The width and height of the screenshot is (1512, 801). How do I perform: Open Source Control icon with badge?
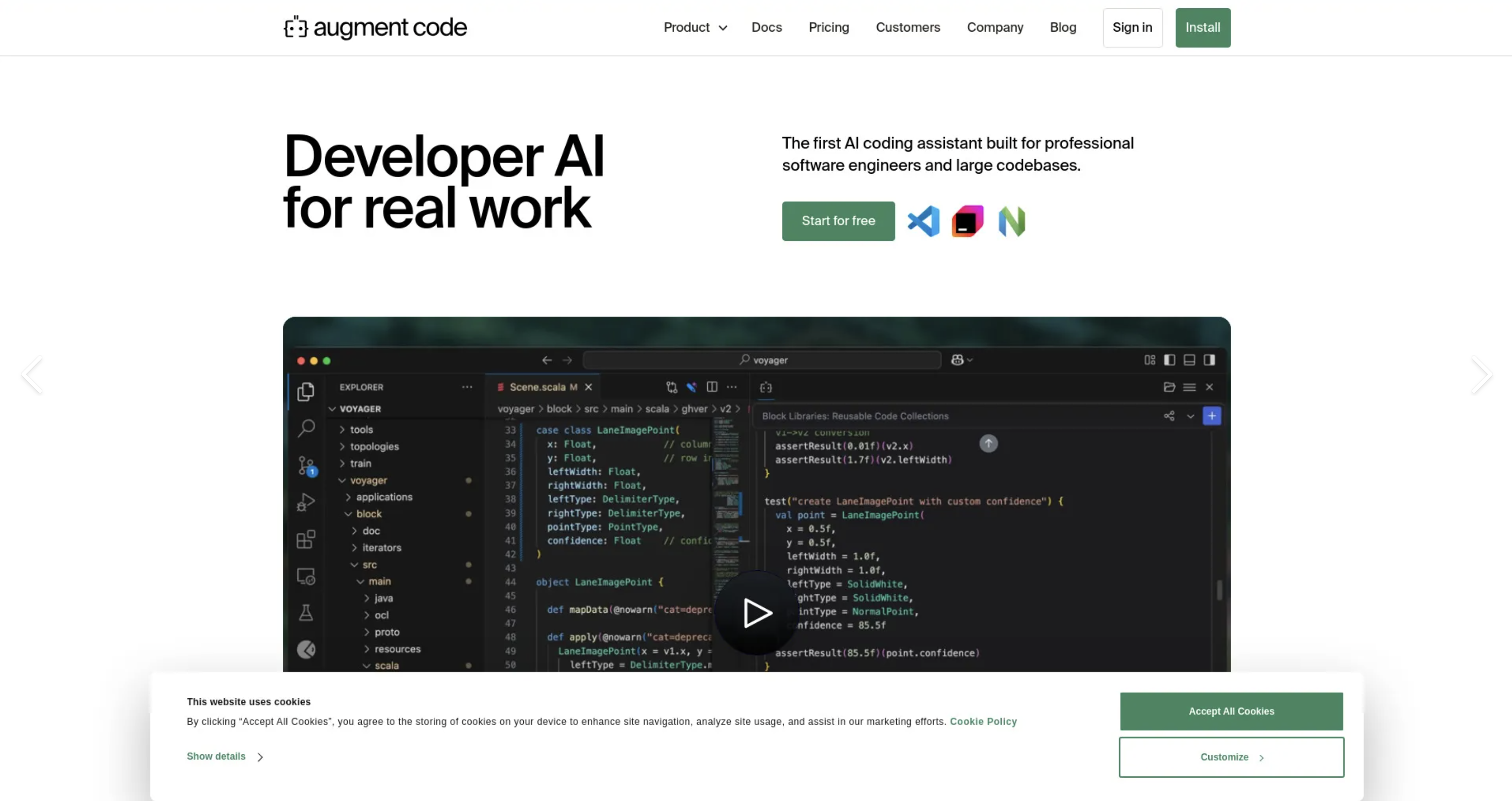click(x=307, y=466)
